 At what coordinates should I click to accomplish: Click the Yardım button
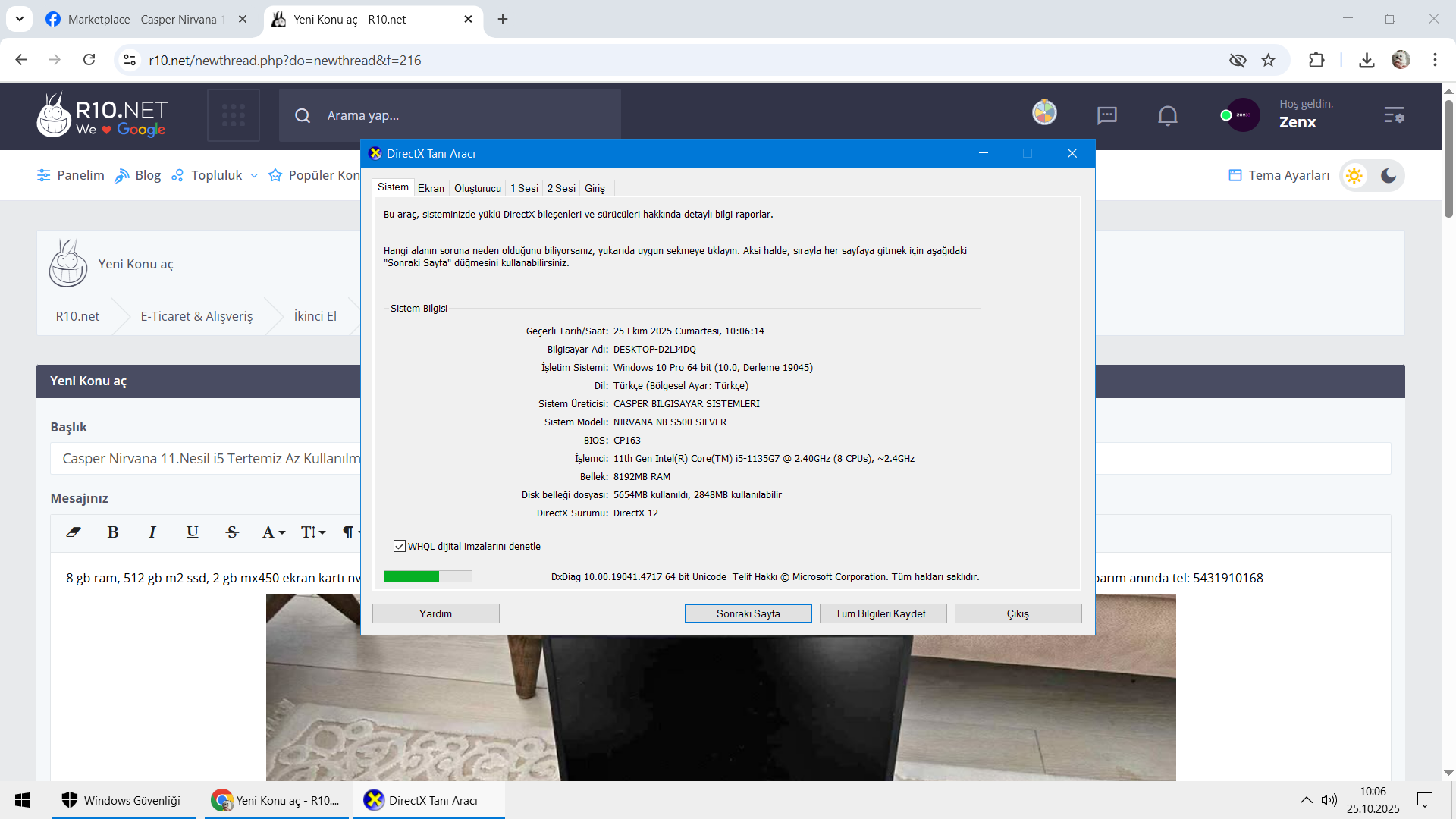click(436, 613)
